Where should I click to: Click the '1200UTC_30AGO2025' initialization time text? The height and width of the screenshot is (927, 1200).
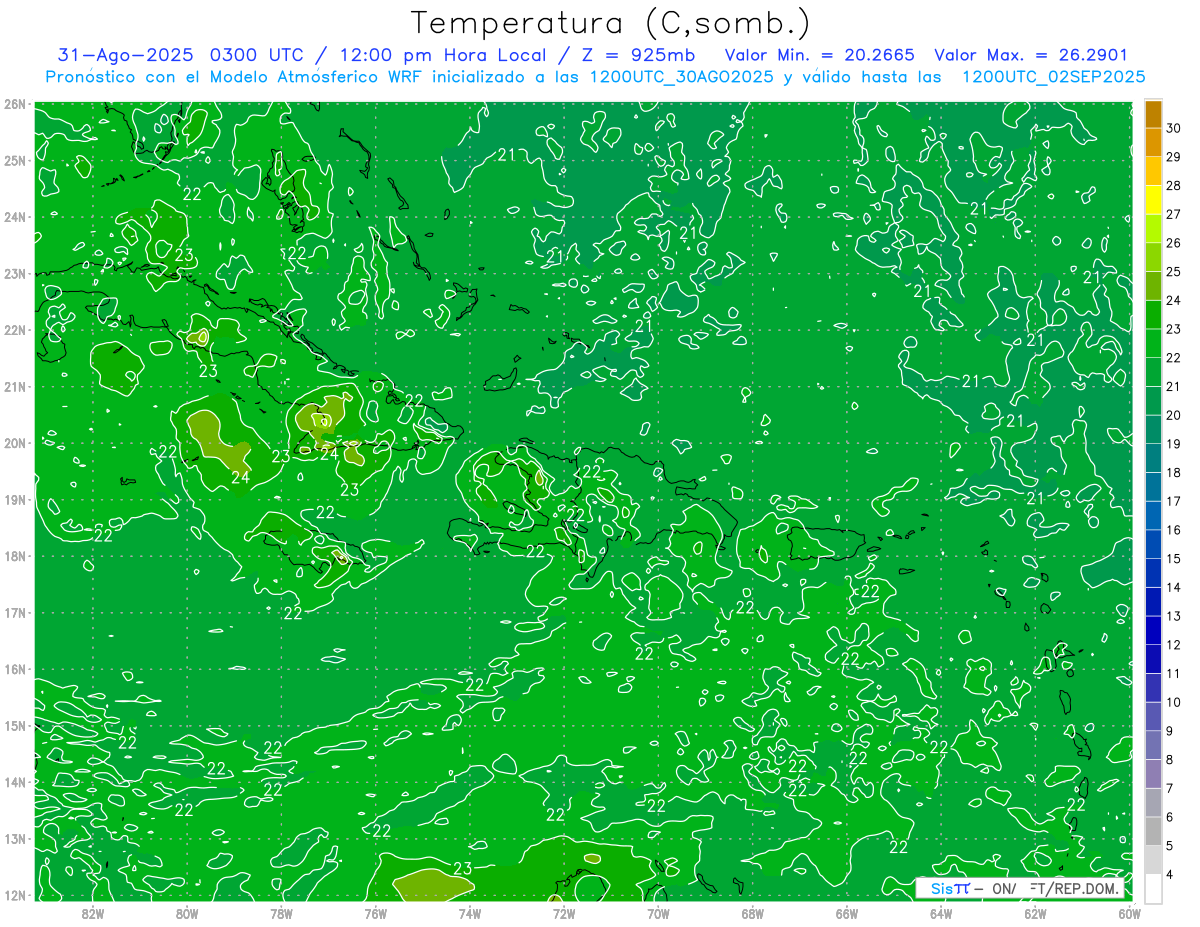tap(682, 77)
